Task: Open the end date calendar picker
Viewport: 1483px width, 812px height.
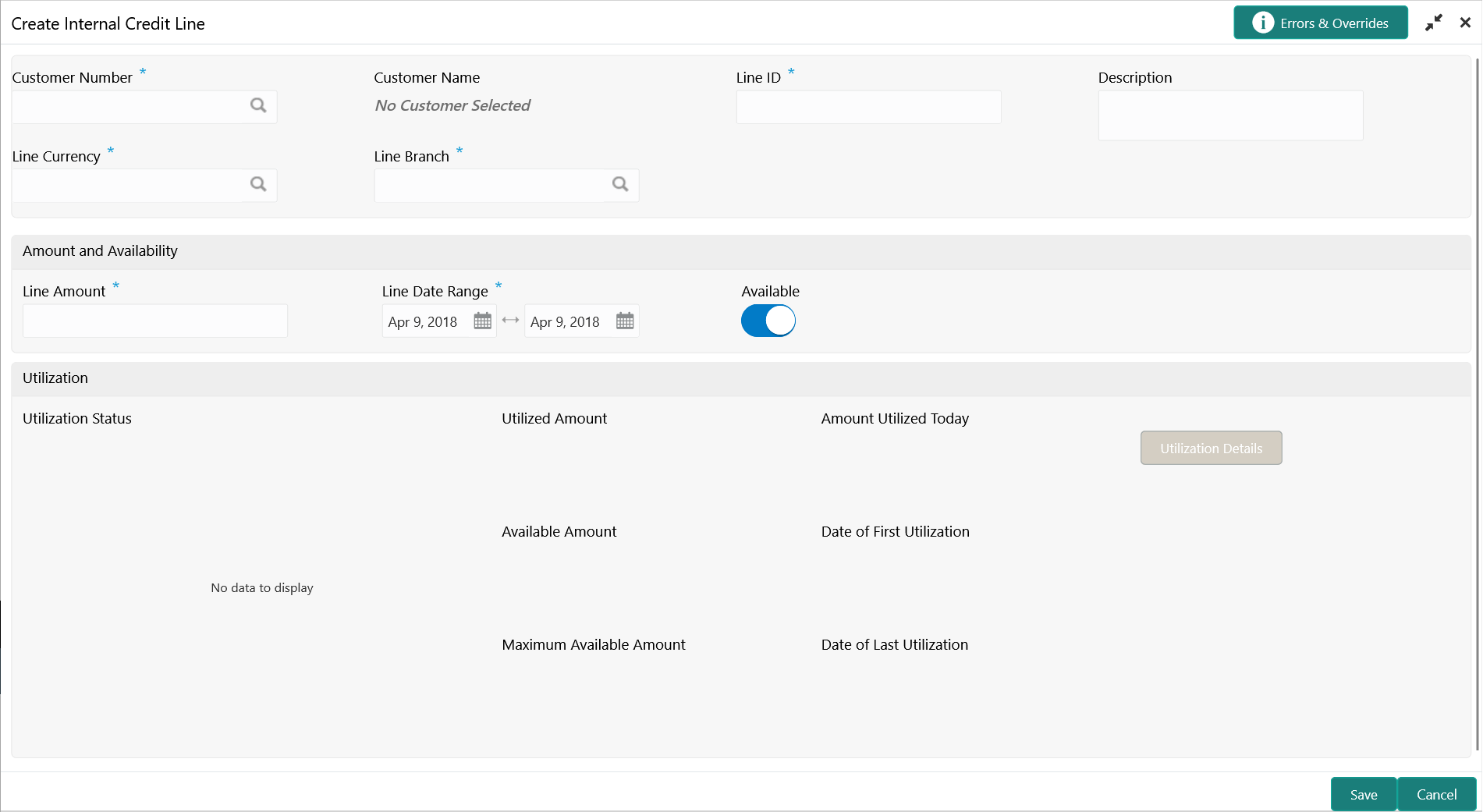Action: (625, 321)
